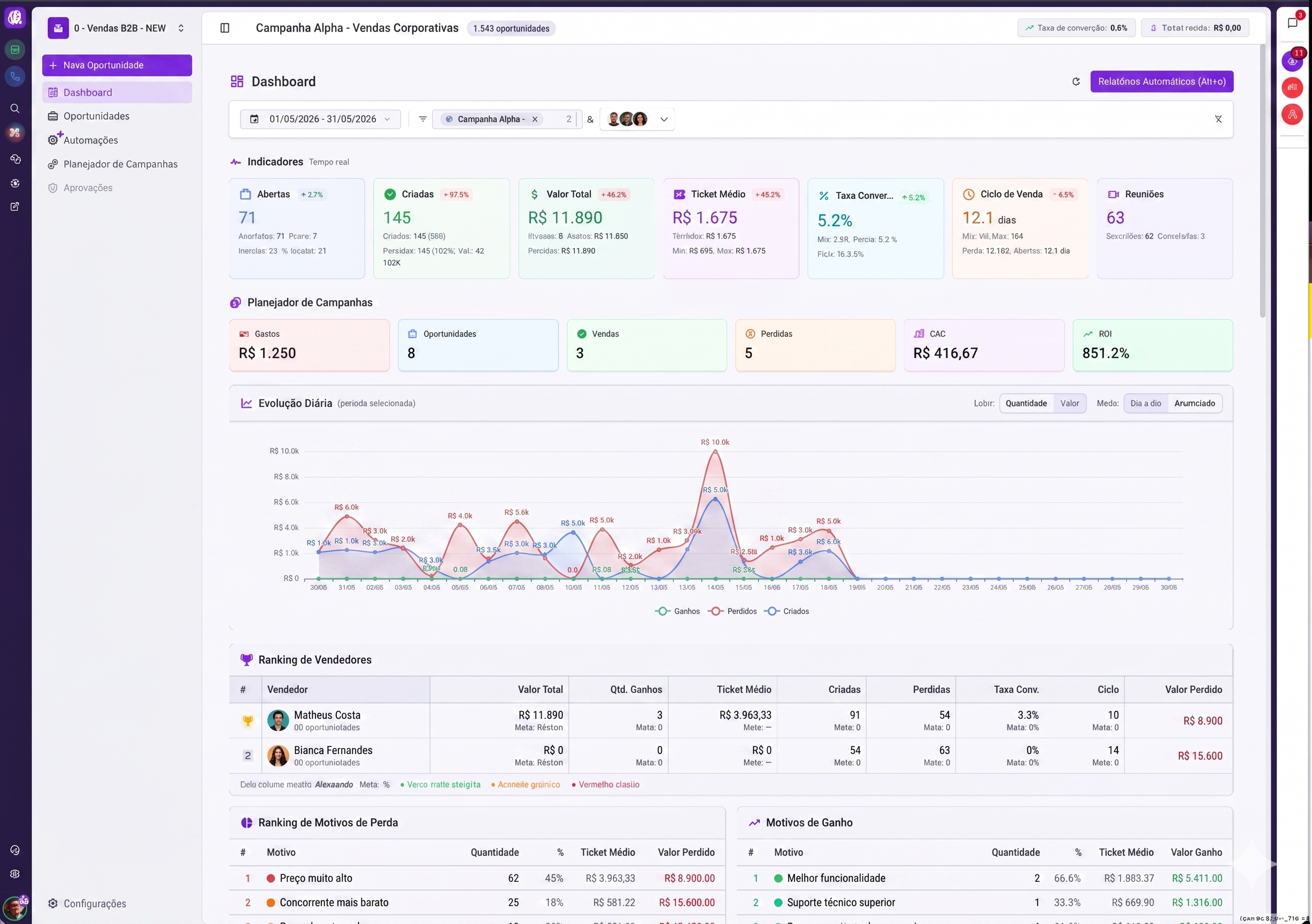Open the purple icon with badge 11
The height and width of the screenshot is (924, 1312).
tap(1293, 60)
